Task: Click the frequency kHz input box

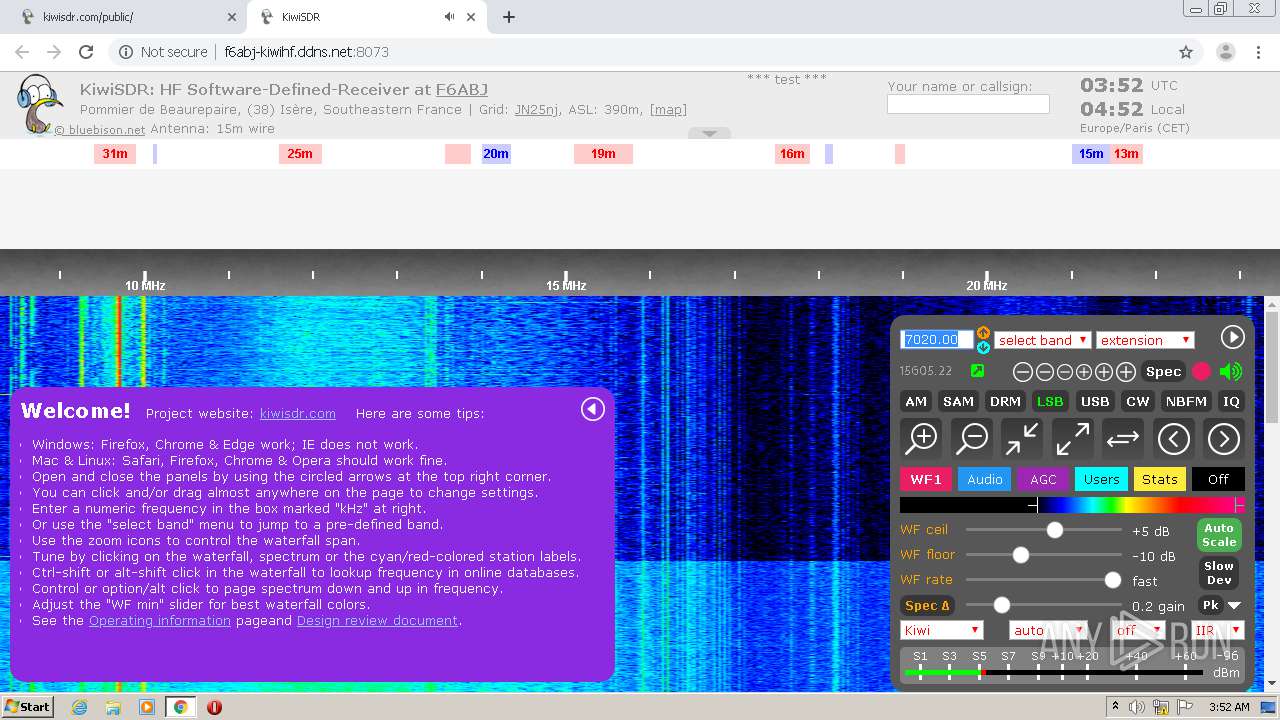Action: point(936,339)
